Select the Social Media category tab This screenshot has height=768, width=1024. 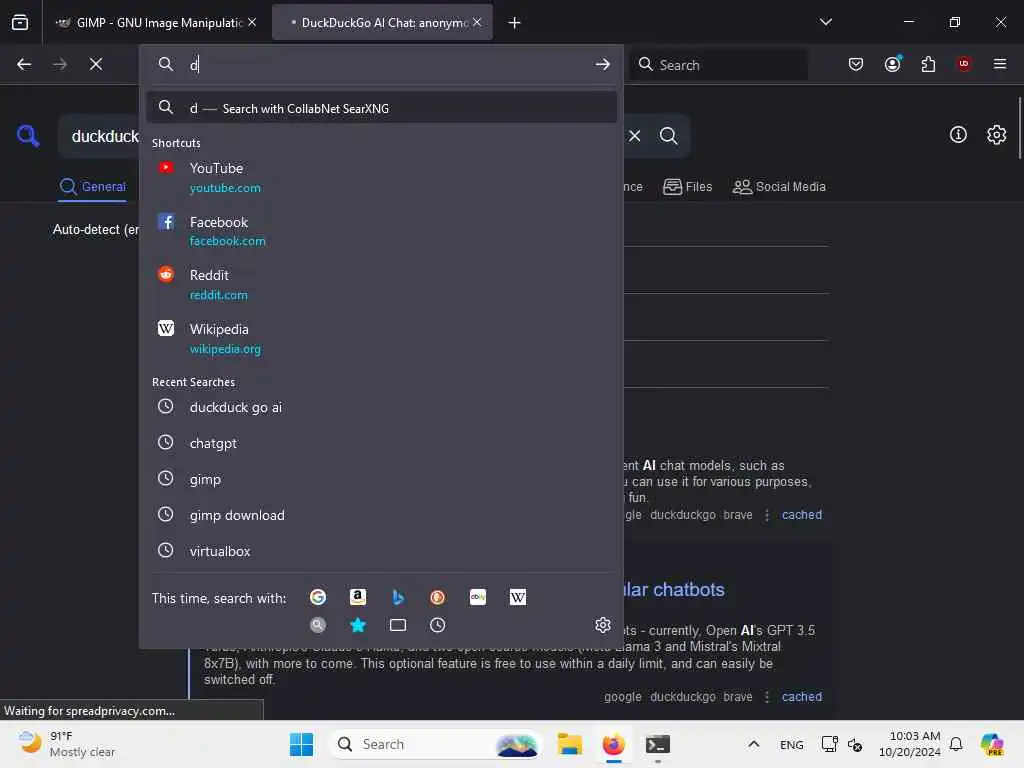click(x=778, y=187)
